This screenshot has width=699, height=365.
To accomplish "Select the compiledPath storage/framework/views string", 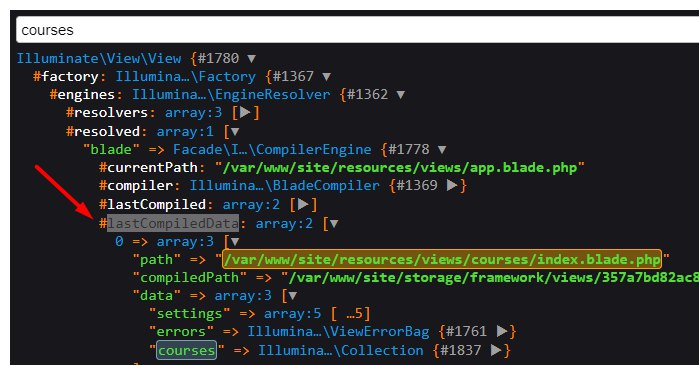I will (x=493, y=278).
